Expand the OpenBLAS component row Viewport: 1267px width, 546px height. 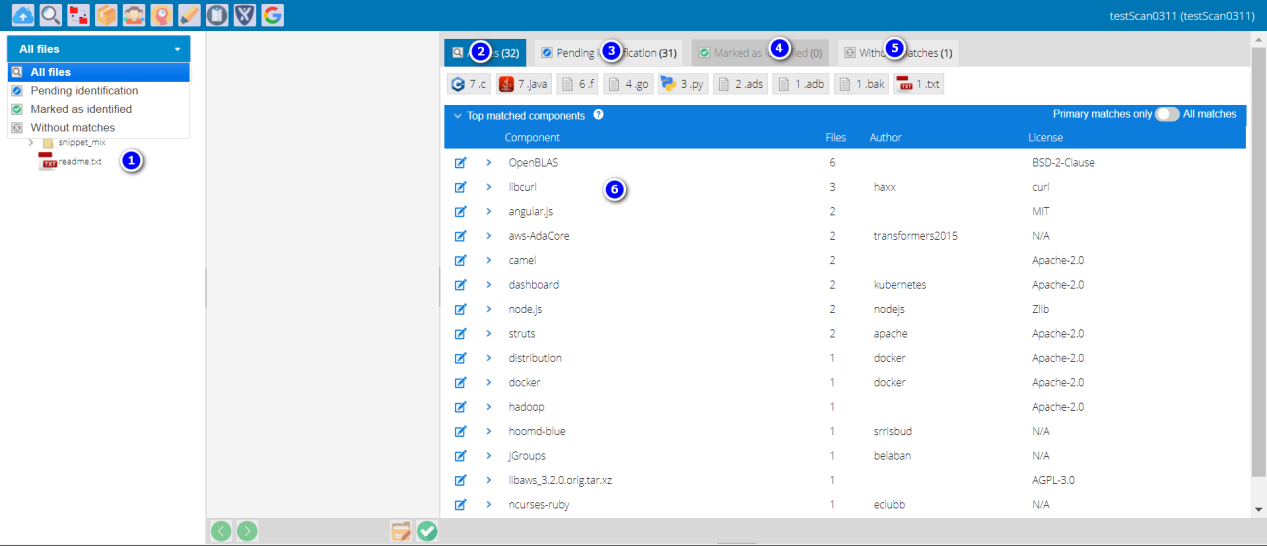[489, 162]
